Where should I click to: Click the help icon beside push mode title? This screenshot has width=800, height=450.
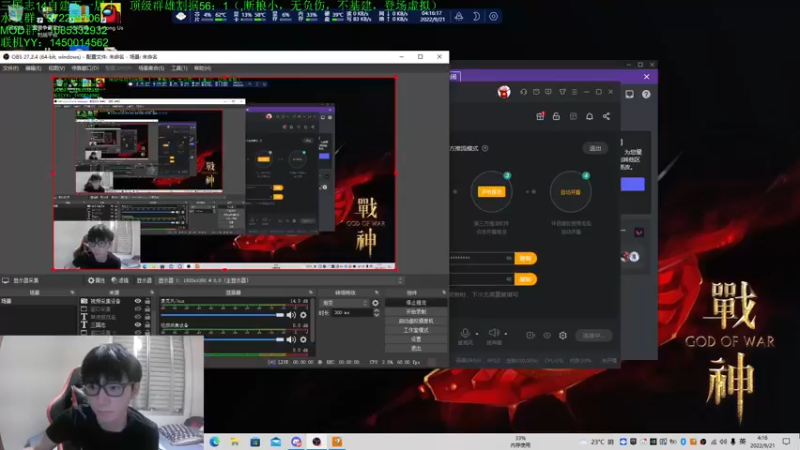click(485, 148)
